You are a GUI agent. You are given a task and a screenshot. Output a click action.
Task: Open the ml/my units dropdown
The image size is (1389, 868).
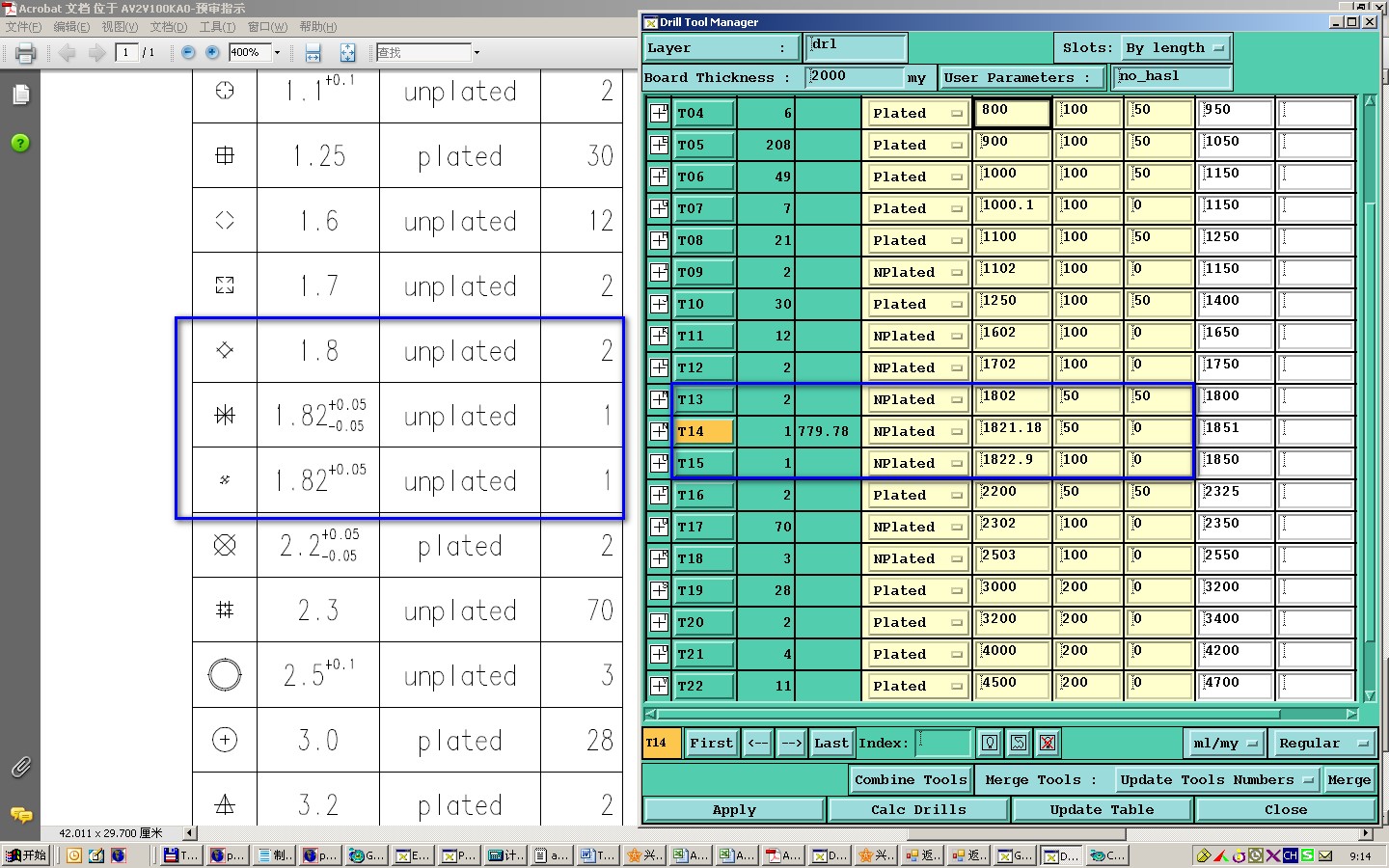[x=1225, y=743]
